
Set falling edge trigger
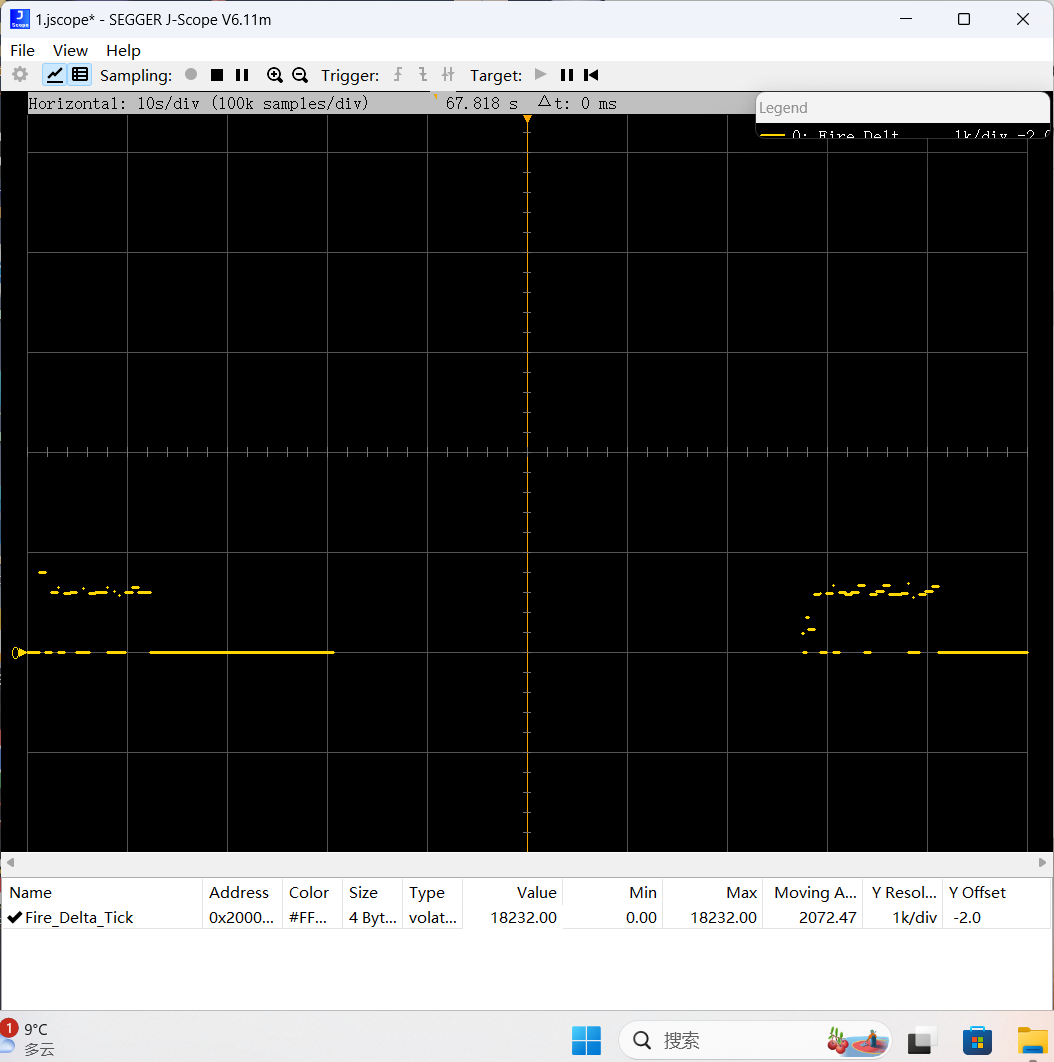[423, 75]
